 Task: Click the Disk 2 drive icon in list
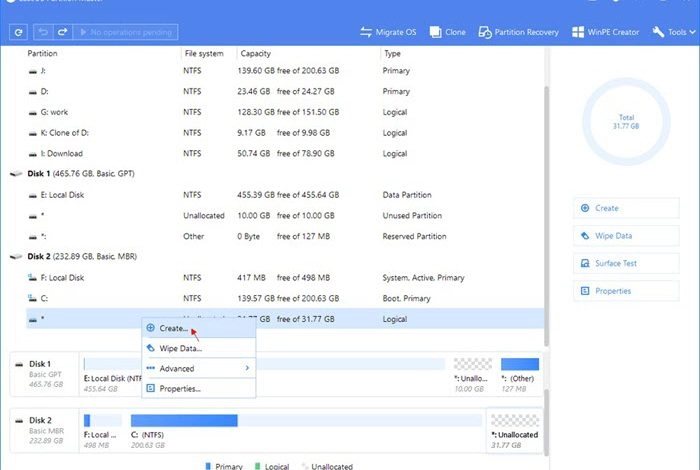[x=16, y=257]
